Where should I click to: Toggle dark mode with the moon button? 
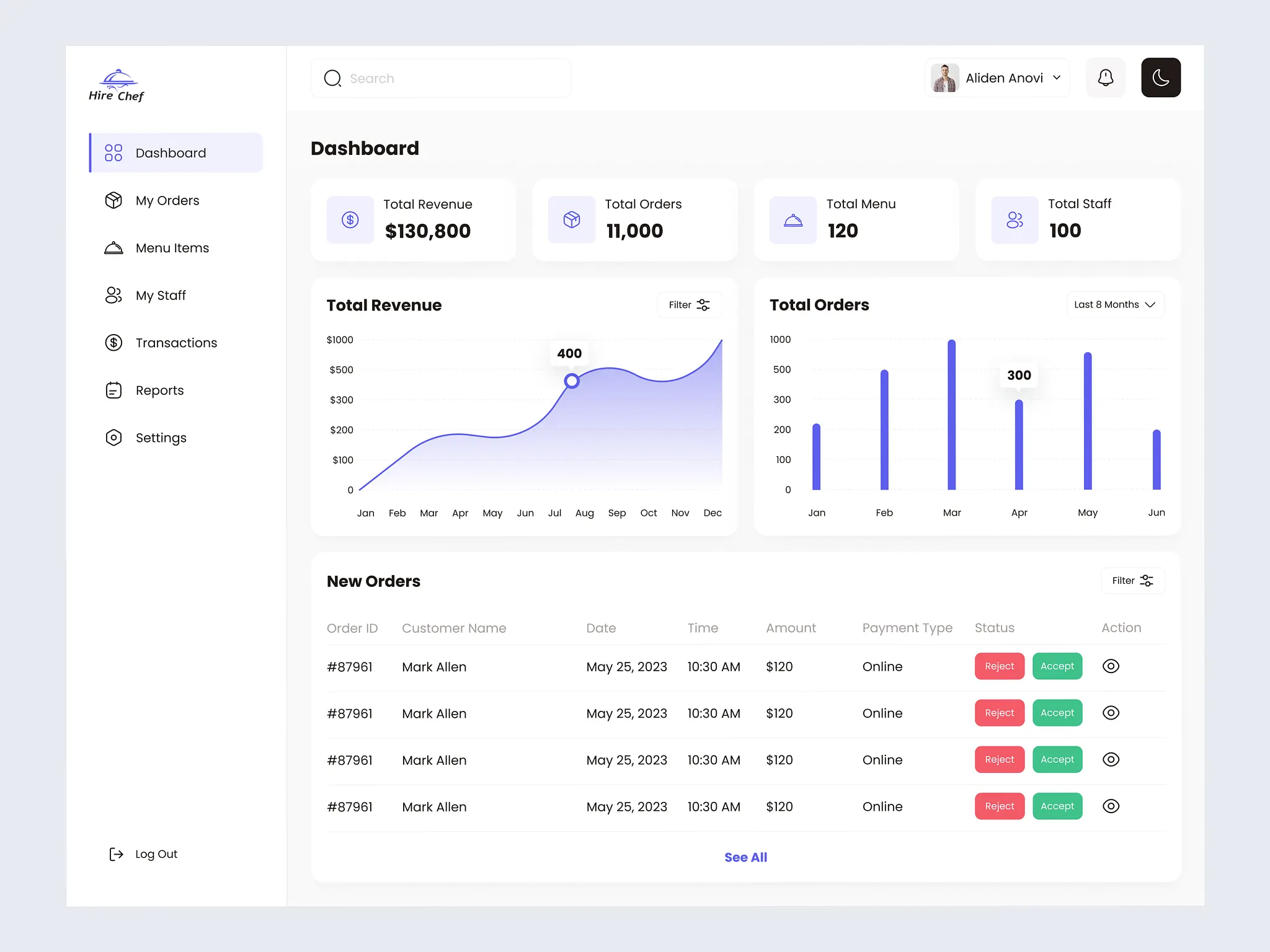(x=1160, y=78)
